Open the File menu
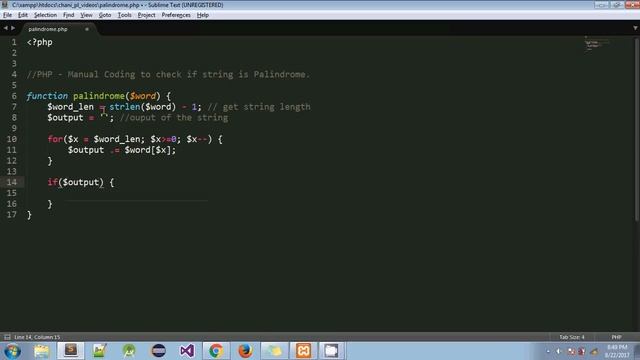 coord(7,15)
